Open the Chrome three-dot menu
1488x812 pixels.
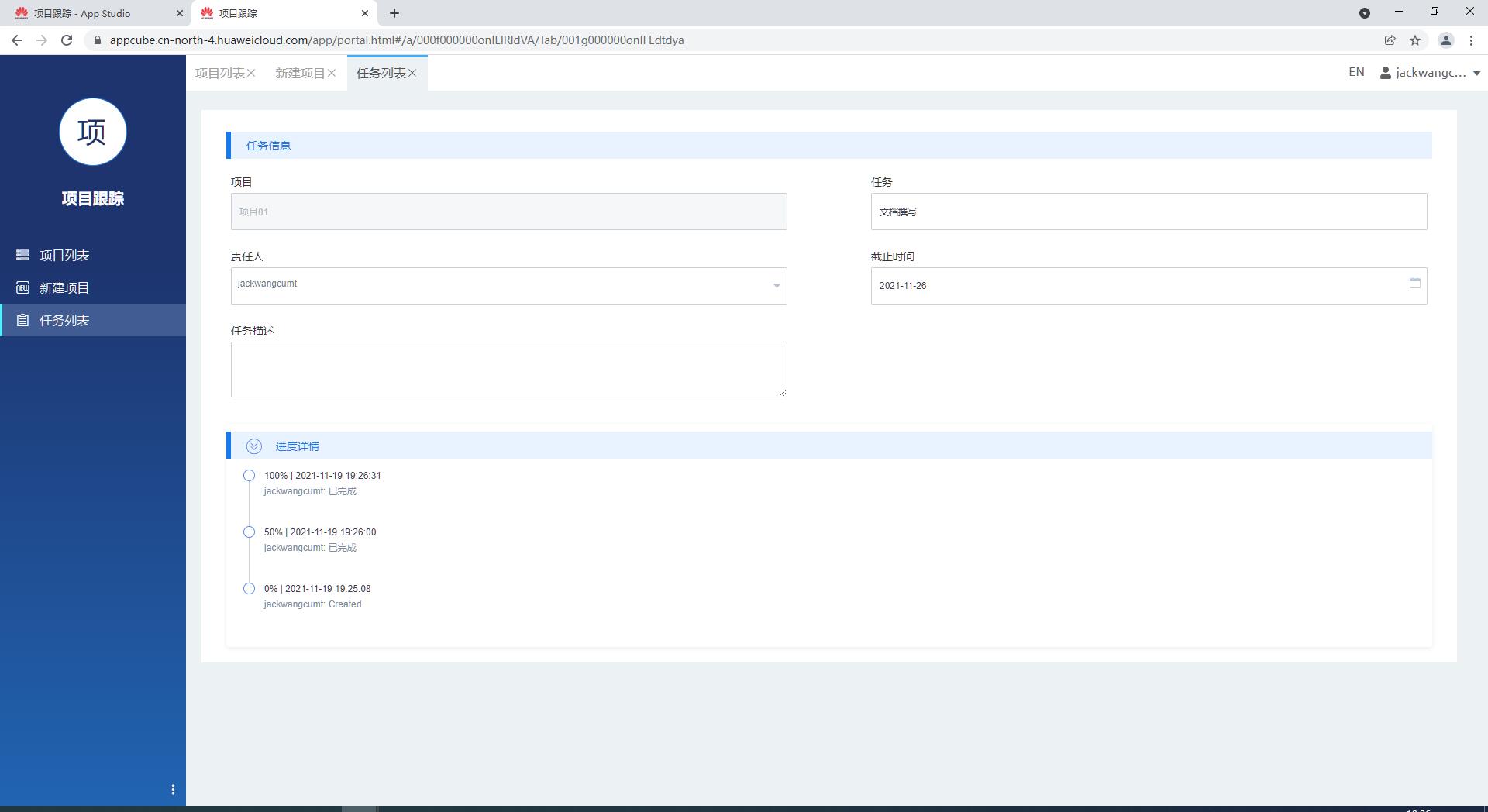(x=1471, y=40)
